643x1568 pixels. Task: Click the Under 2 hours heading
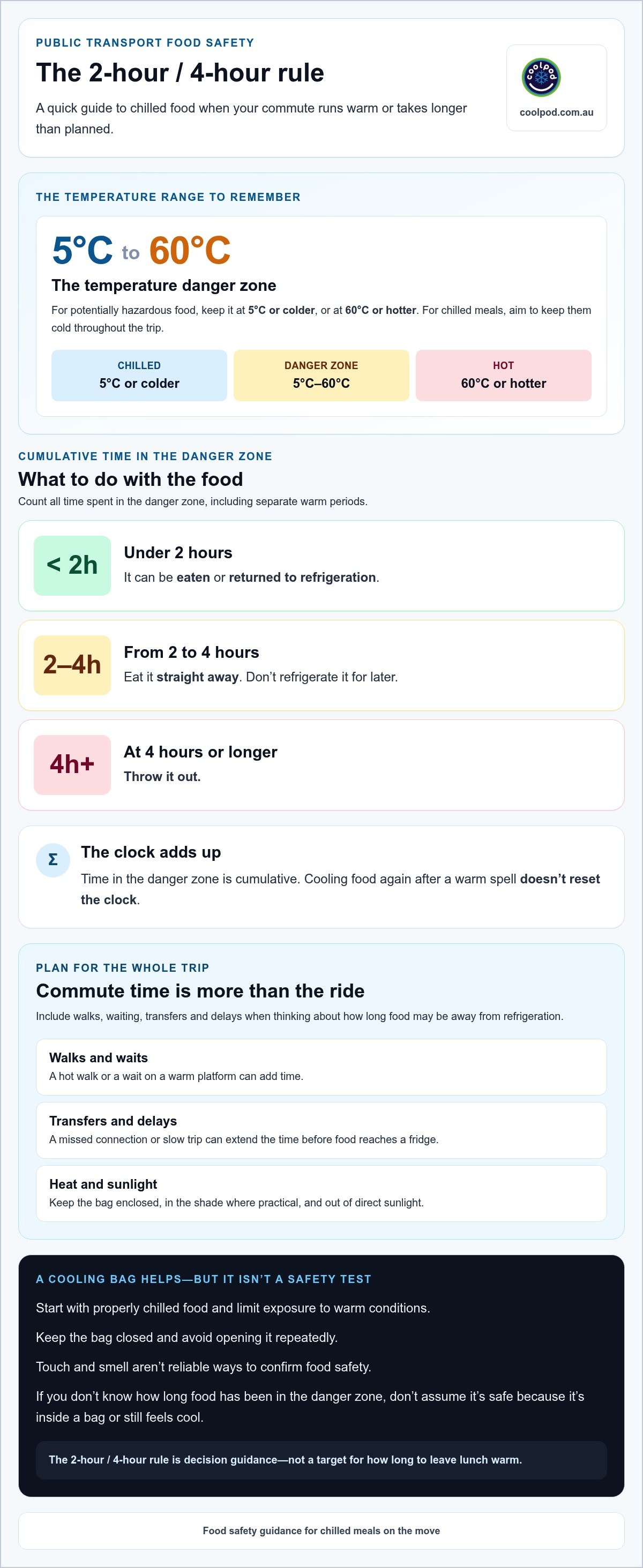(178, 553)
